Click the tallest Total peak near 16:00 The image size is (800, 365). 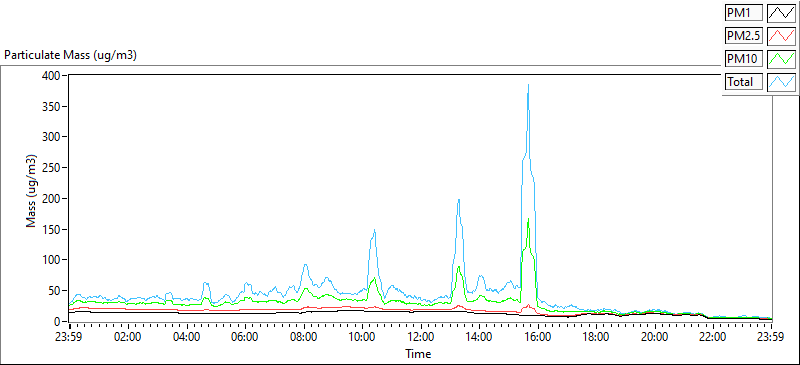coord(528,85)
